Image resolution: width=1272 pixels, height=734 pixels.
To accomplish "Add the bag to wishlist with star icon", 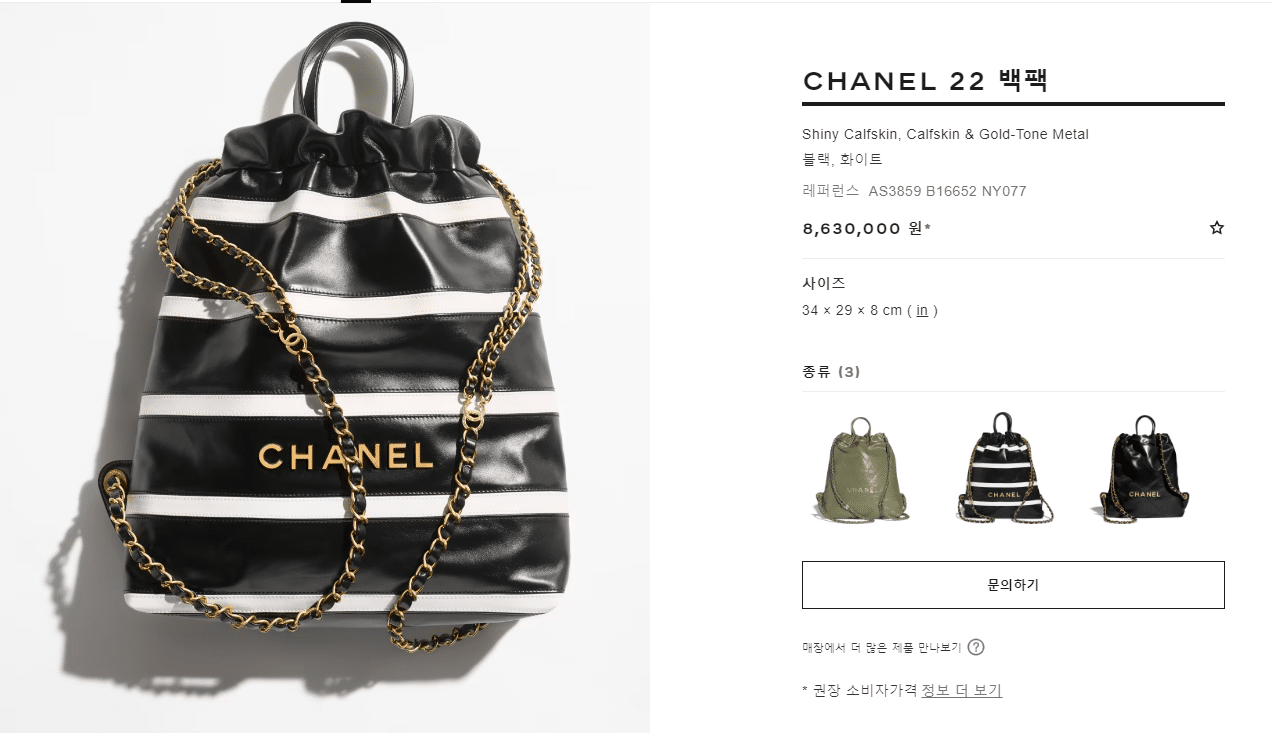I will pos(1216,228).
